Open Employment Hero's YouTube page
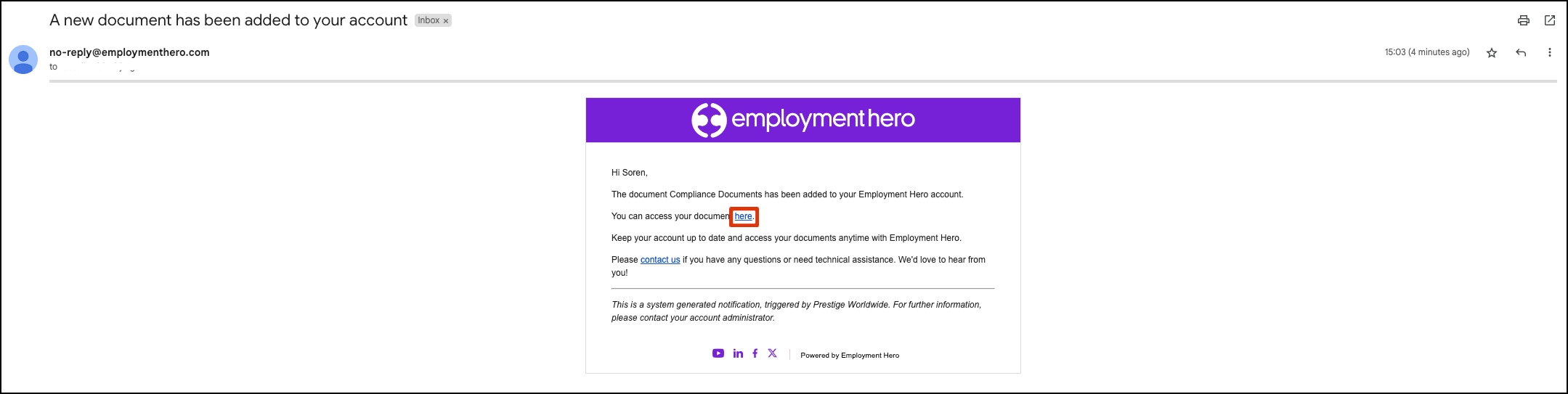This screenshot has width=1568, height=394. pyautogui.click(x=718, y=353)
